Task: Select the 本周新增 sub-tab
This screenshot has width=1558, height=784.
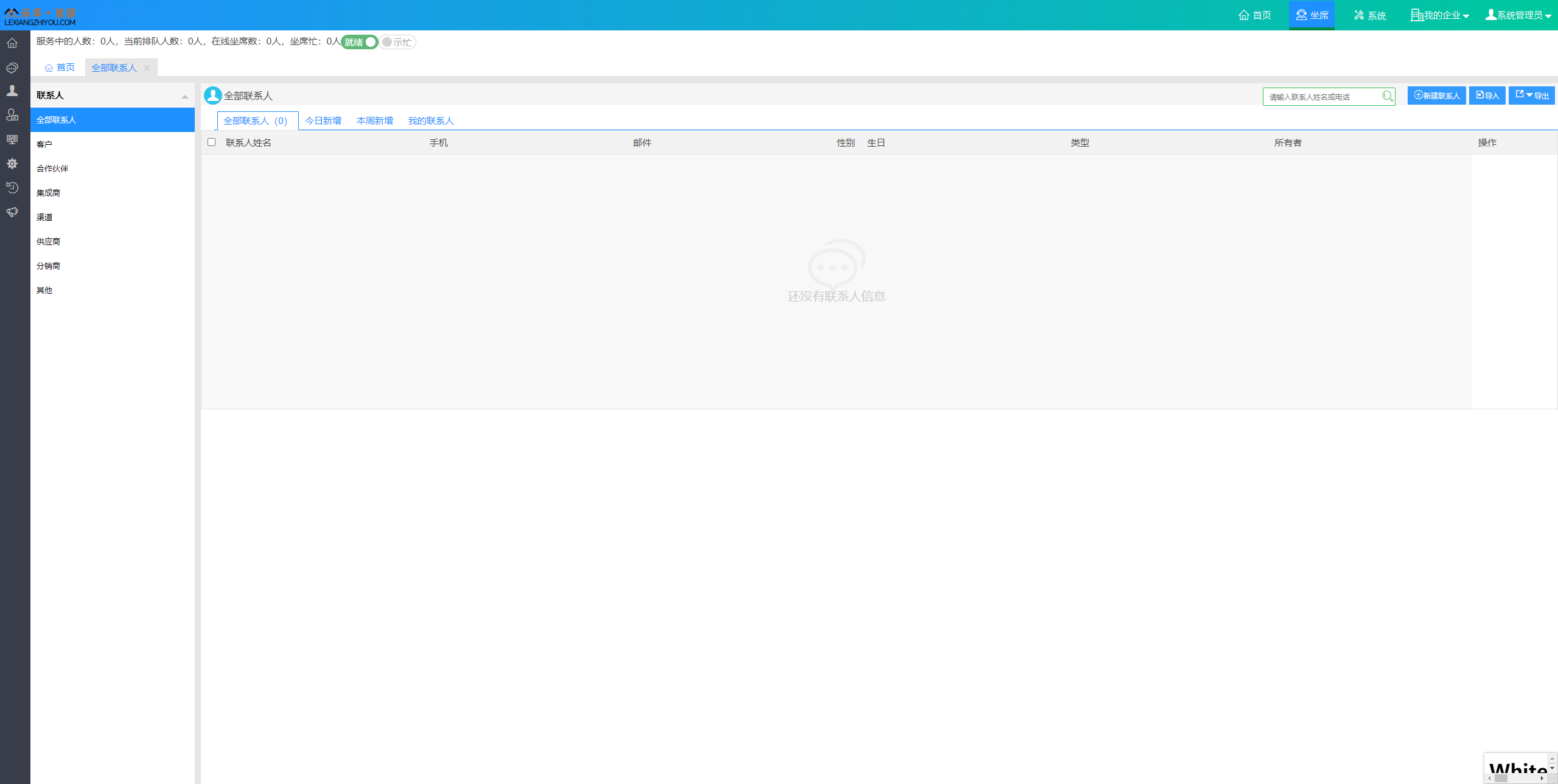Action: click(375, 120)
